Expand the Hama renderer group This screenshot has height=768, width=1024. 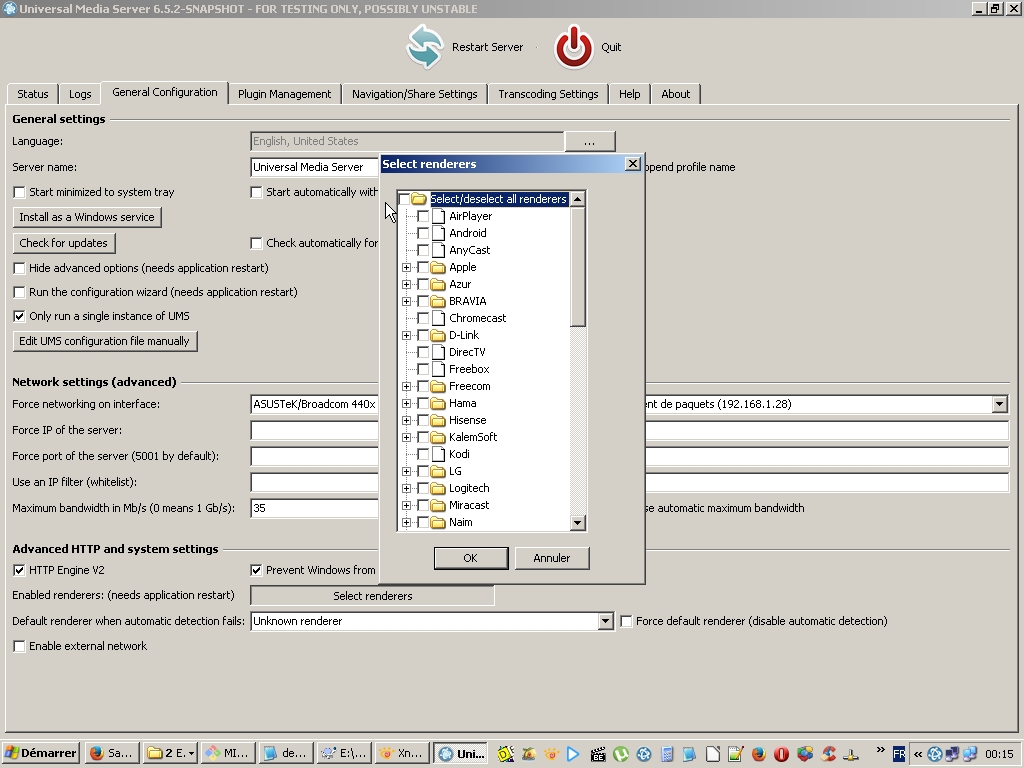tap(406, 403)
